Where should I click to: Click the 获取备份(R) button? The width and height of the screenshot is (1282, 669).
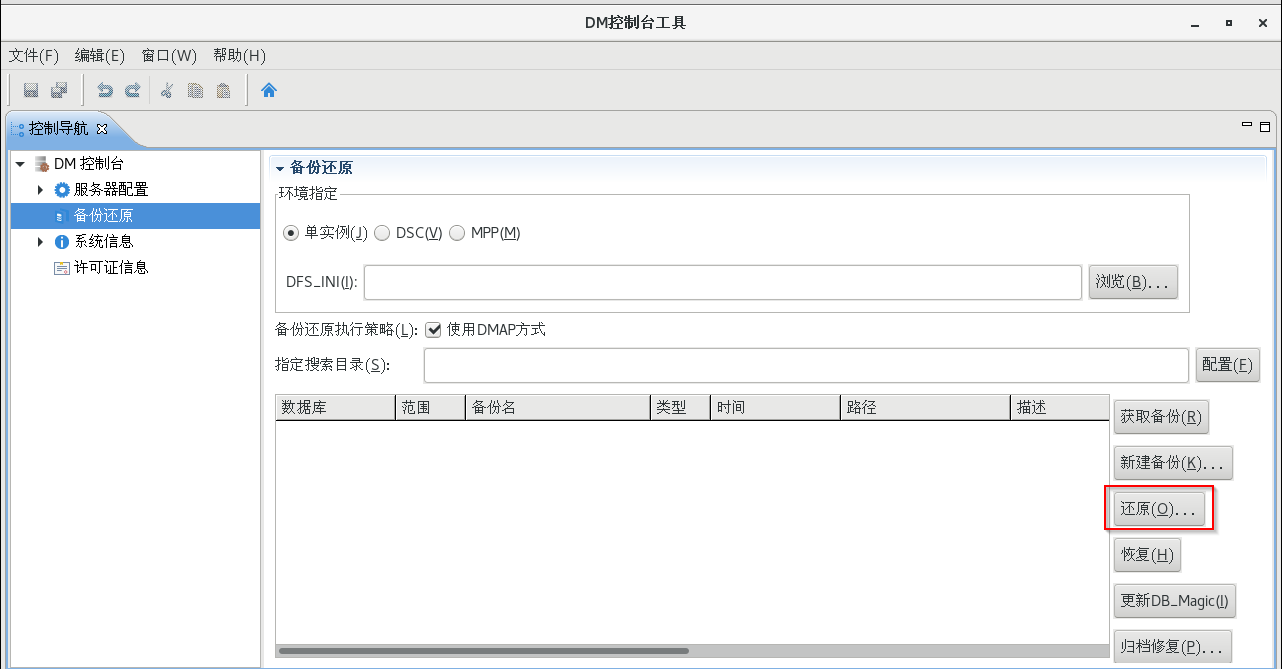pos(1161,416)
